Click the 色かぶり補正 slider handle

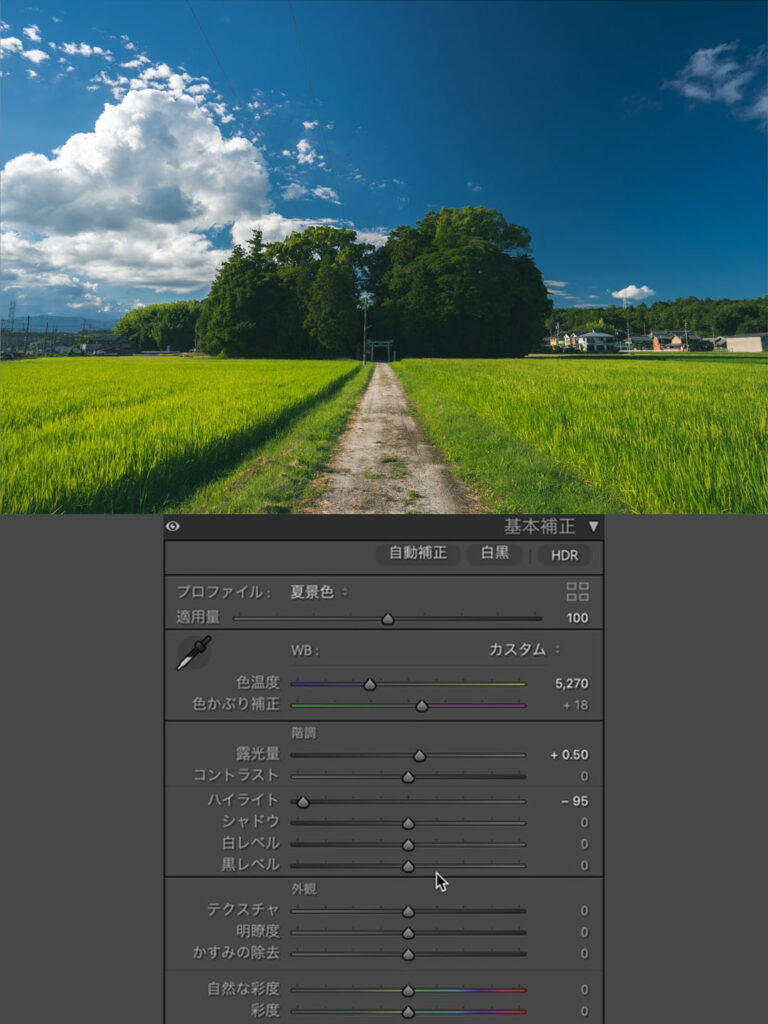click(x=422, y=706)
